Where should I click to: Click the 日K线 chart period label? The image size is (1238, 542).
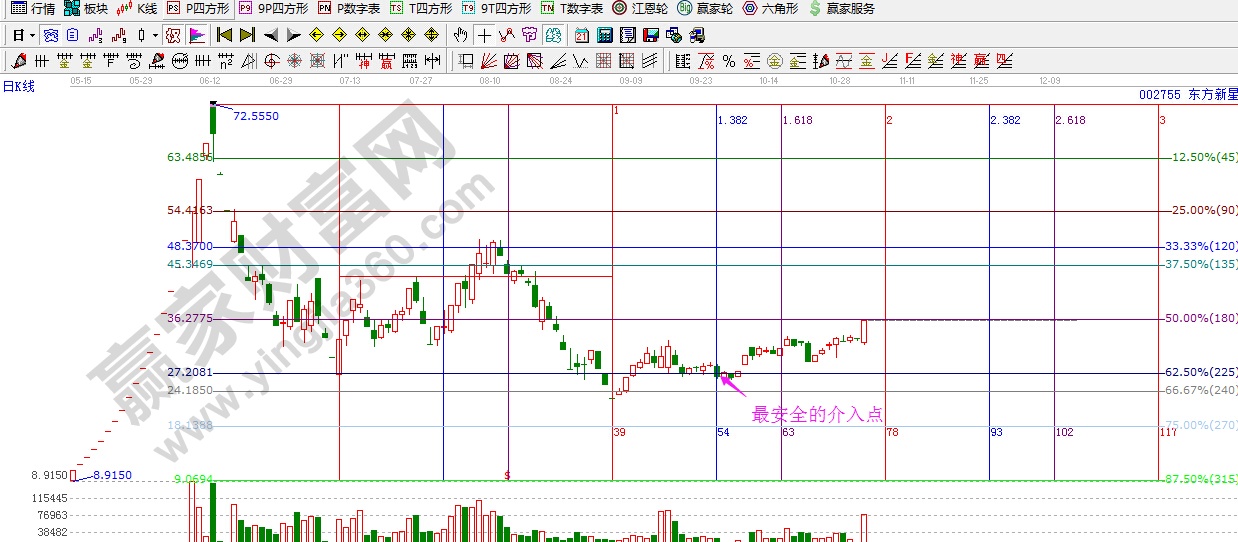18,86
